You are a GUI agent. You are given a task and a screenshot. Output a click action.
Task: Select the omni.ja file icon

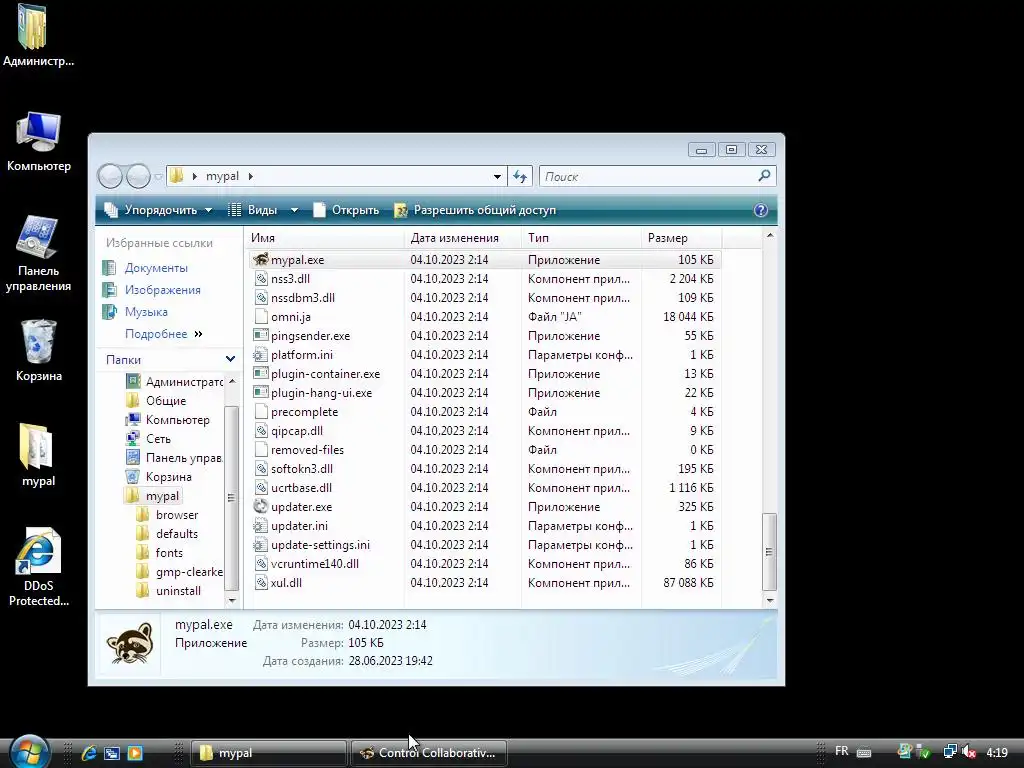point(261,317)
